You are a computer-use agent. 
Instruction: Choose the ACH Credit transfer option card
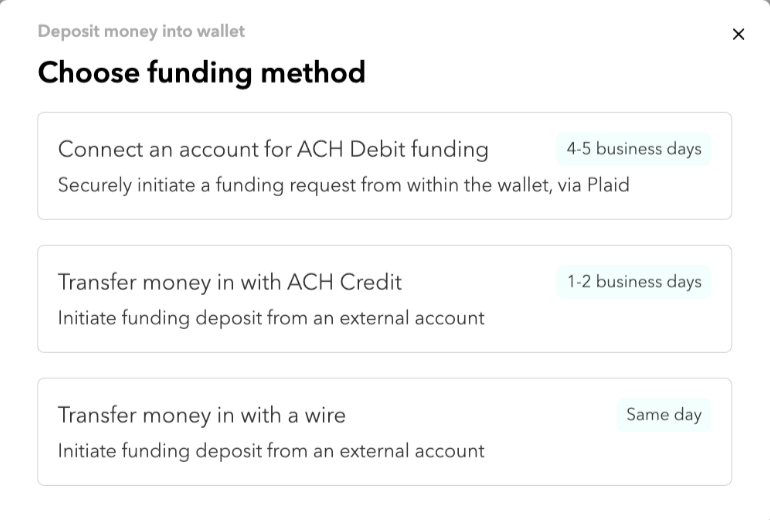tap(384, 299)
